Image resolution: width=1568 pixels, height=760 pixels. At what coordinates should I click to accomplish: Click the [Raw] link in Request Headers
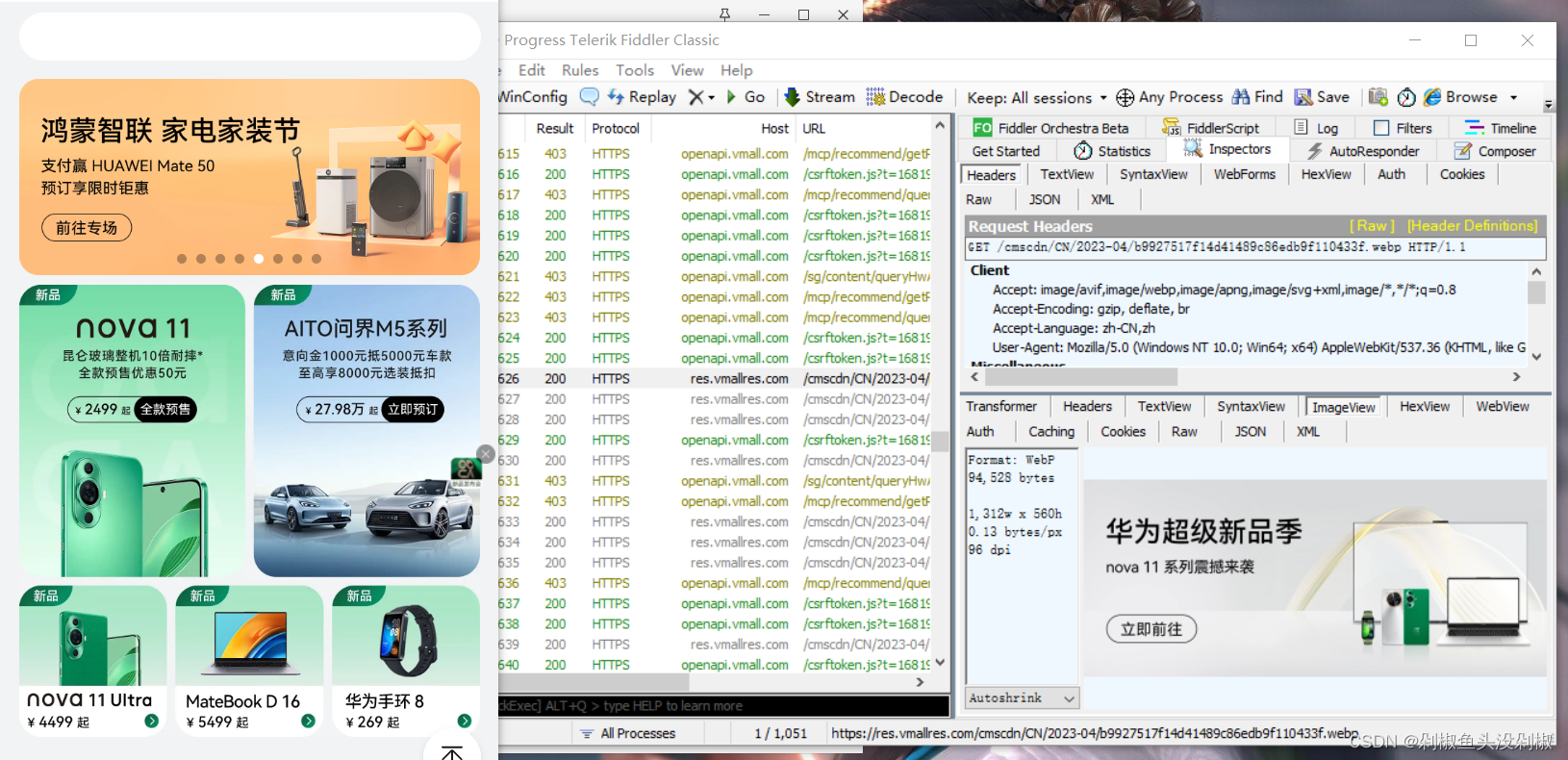(1372, 226)
